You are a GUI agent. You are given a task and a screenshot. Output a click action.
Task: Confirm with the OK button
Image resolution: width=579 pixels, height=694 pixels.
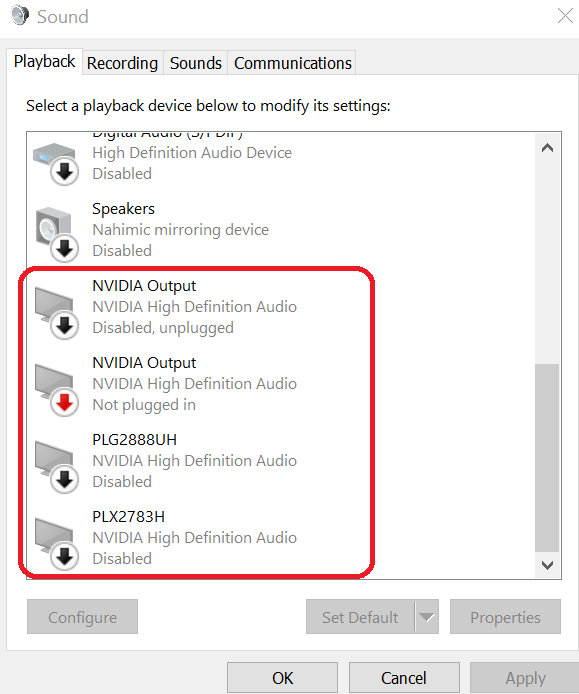[282, 678]
